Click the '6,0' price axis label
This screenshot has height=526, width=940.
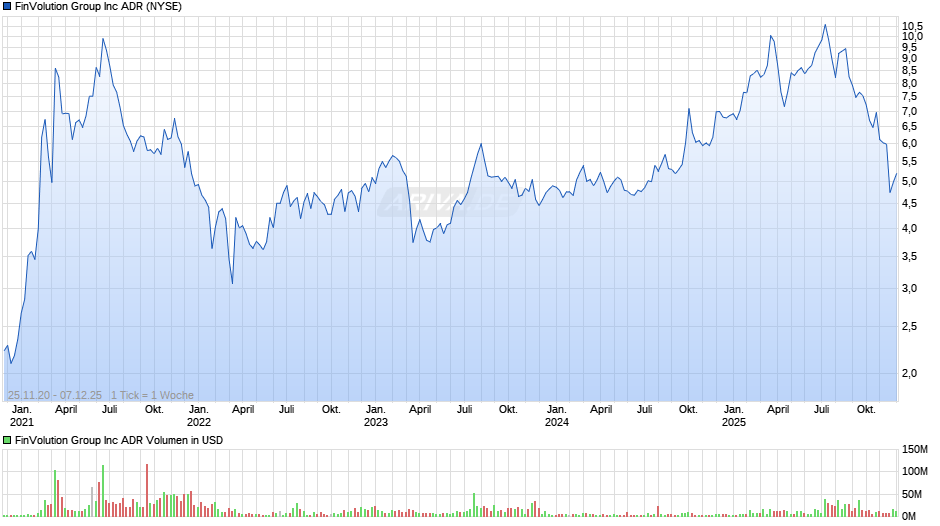point(909,144)
